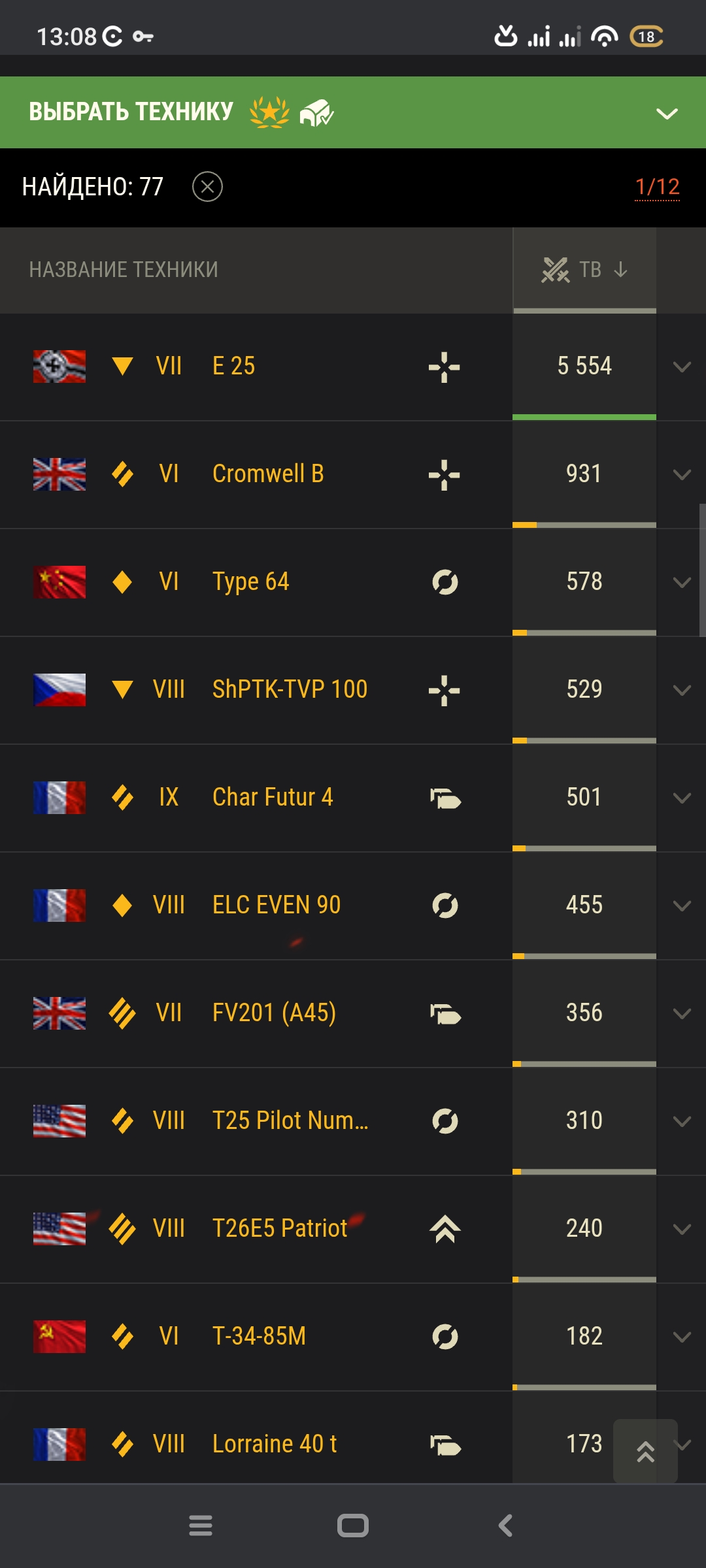The height and width of the screenshot is (1568, 706).
Task: Click the E 25 green battles progress bar
Action: [584, 417]
